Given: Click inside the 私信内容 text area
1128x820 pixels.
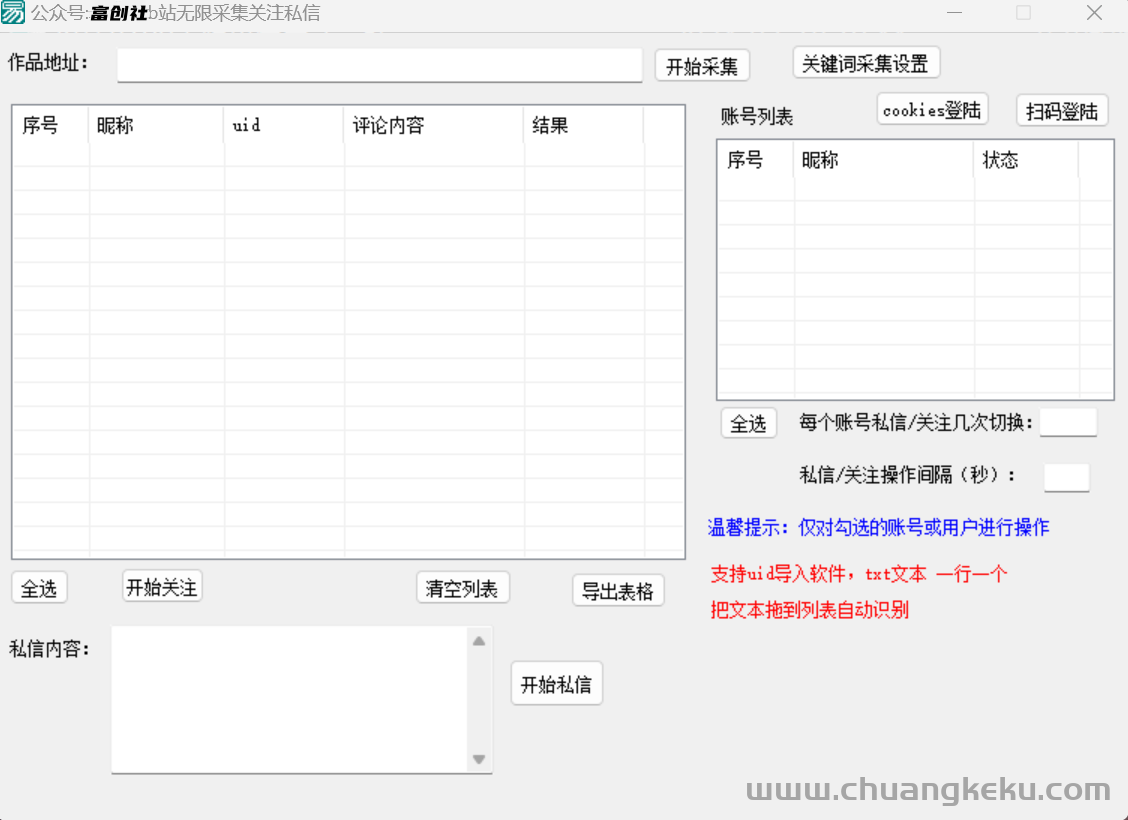Looking at the screenshot, I should pos(289,699).
